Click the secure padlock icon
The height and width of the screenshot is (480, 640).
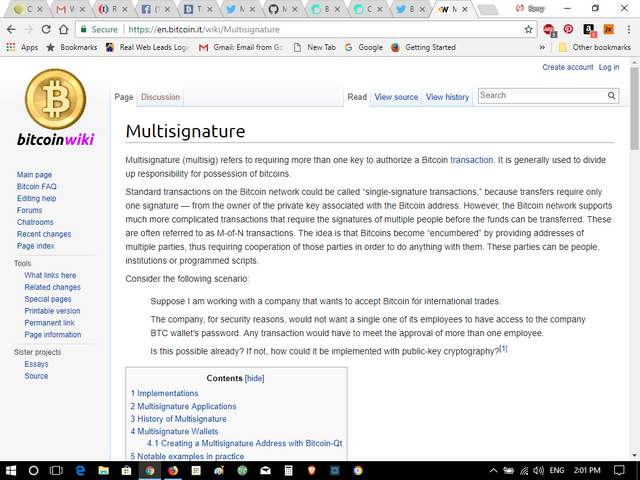click(84, 29)
